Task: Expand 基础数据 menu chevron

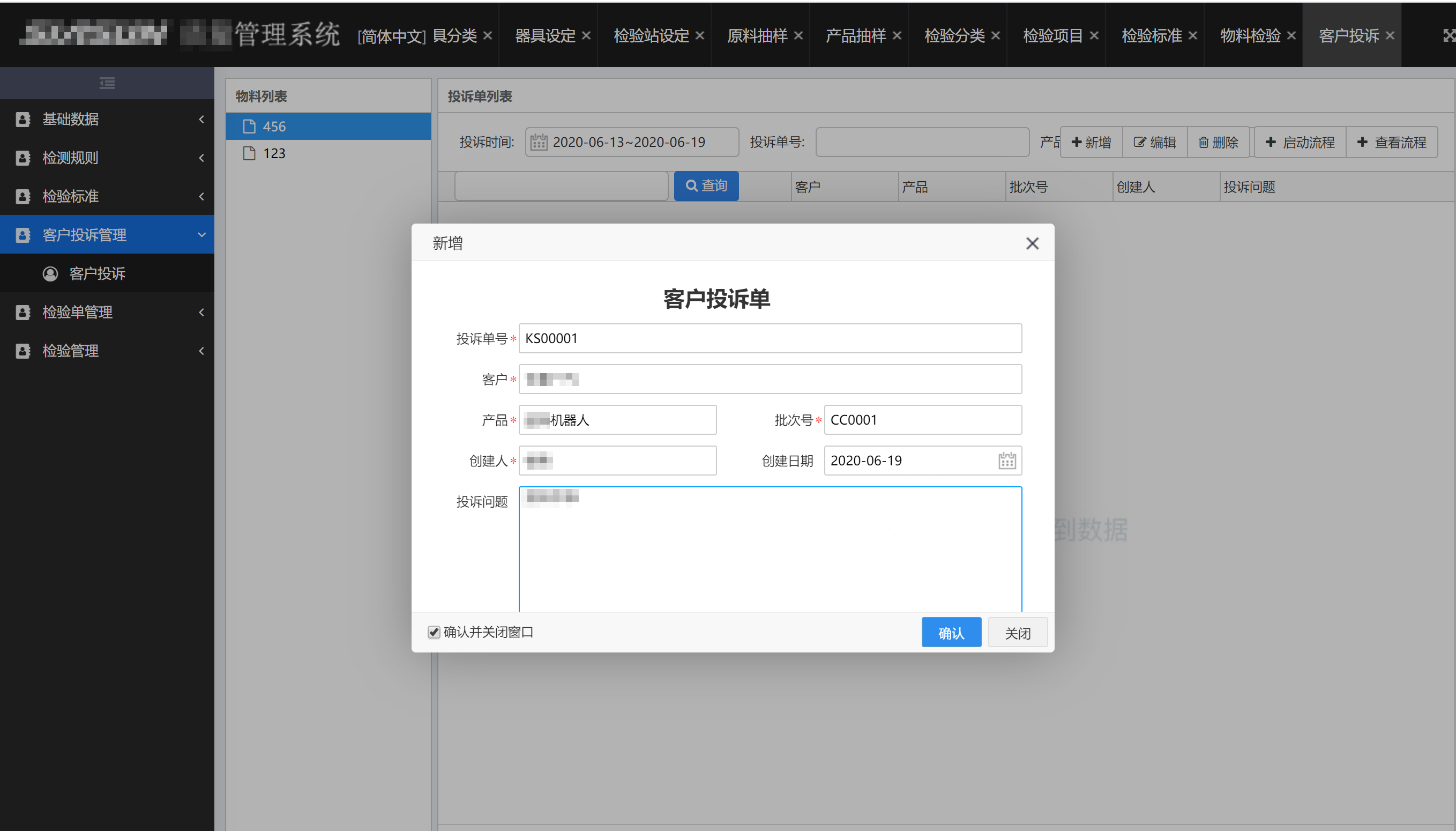Action: pyautogui.click(x=201, y=119)
